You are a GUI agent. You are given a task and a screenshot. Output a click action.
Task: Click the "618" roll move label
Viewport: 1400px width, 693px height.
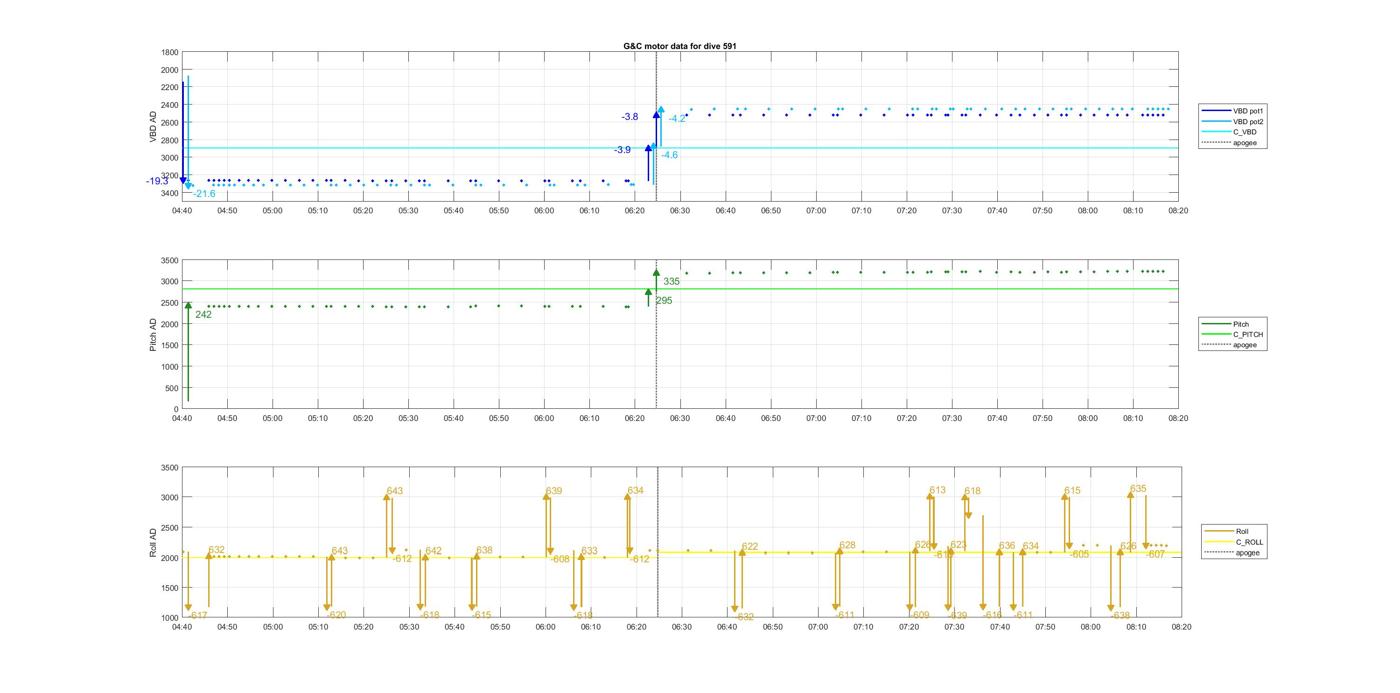(x=972, y=492)
